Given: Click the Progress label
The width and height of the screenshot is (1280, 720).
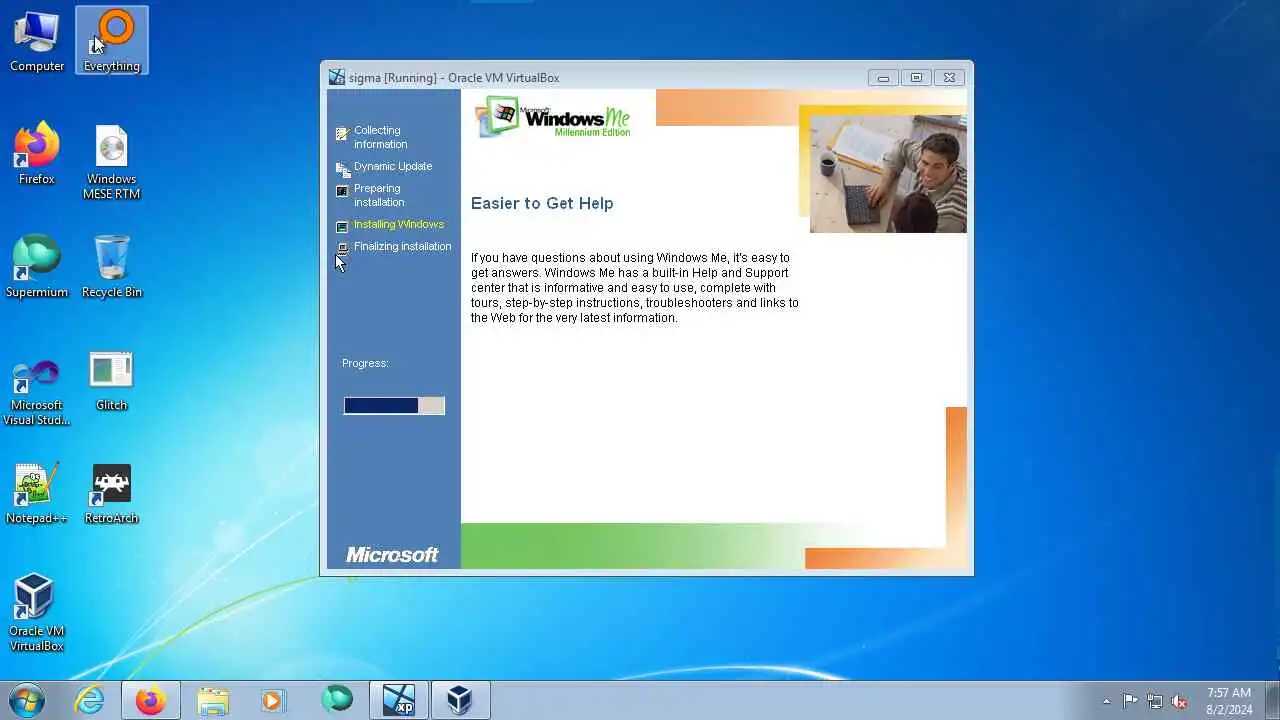Looking at the screenshot, I should [x=365, y=363].
